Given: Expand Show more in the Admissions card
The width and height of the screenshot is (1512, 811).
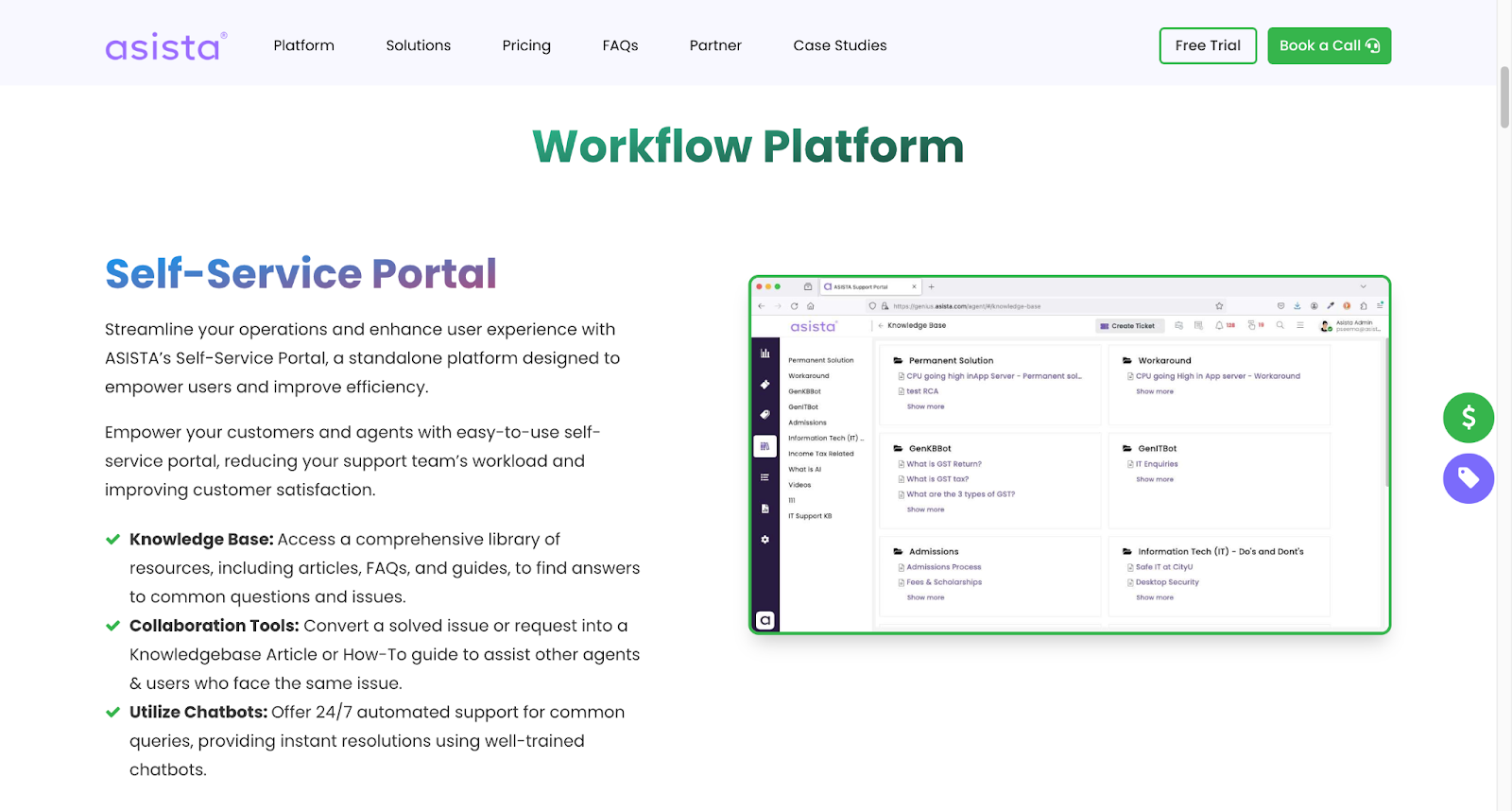Looking at the screenshot, I should (x=926, y=597).
